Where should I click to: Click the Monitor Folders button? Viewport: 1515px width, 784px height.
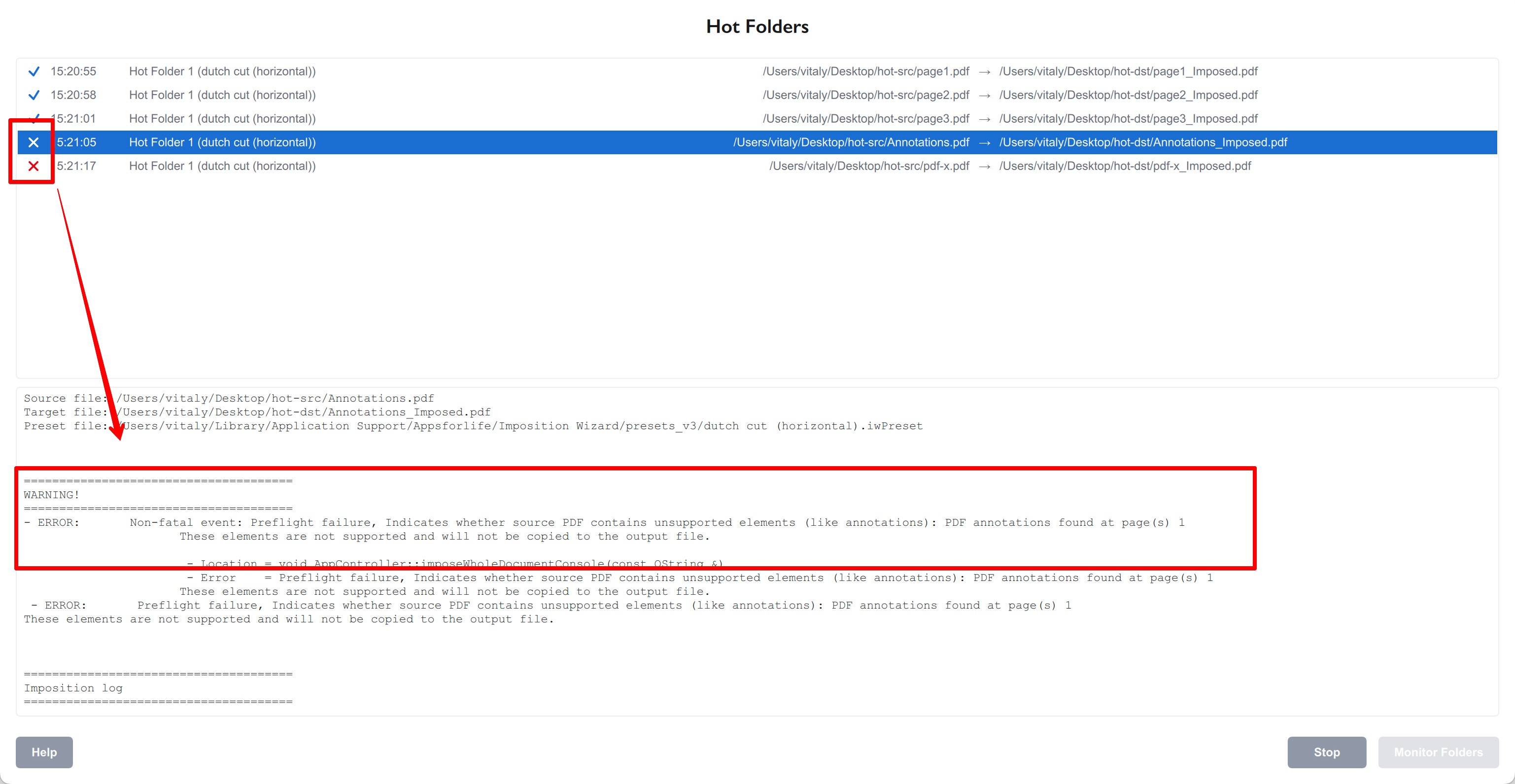click(1438, 752)
